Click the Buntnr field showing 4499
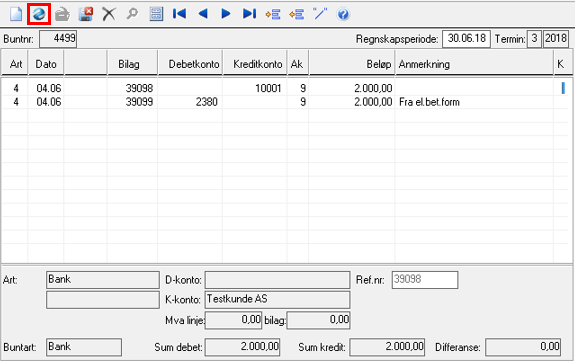This screenshot has height=361, width=575. coord(58,39)
